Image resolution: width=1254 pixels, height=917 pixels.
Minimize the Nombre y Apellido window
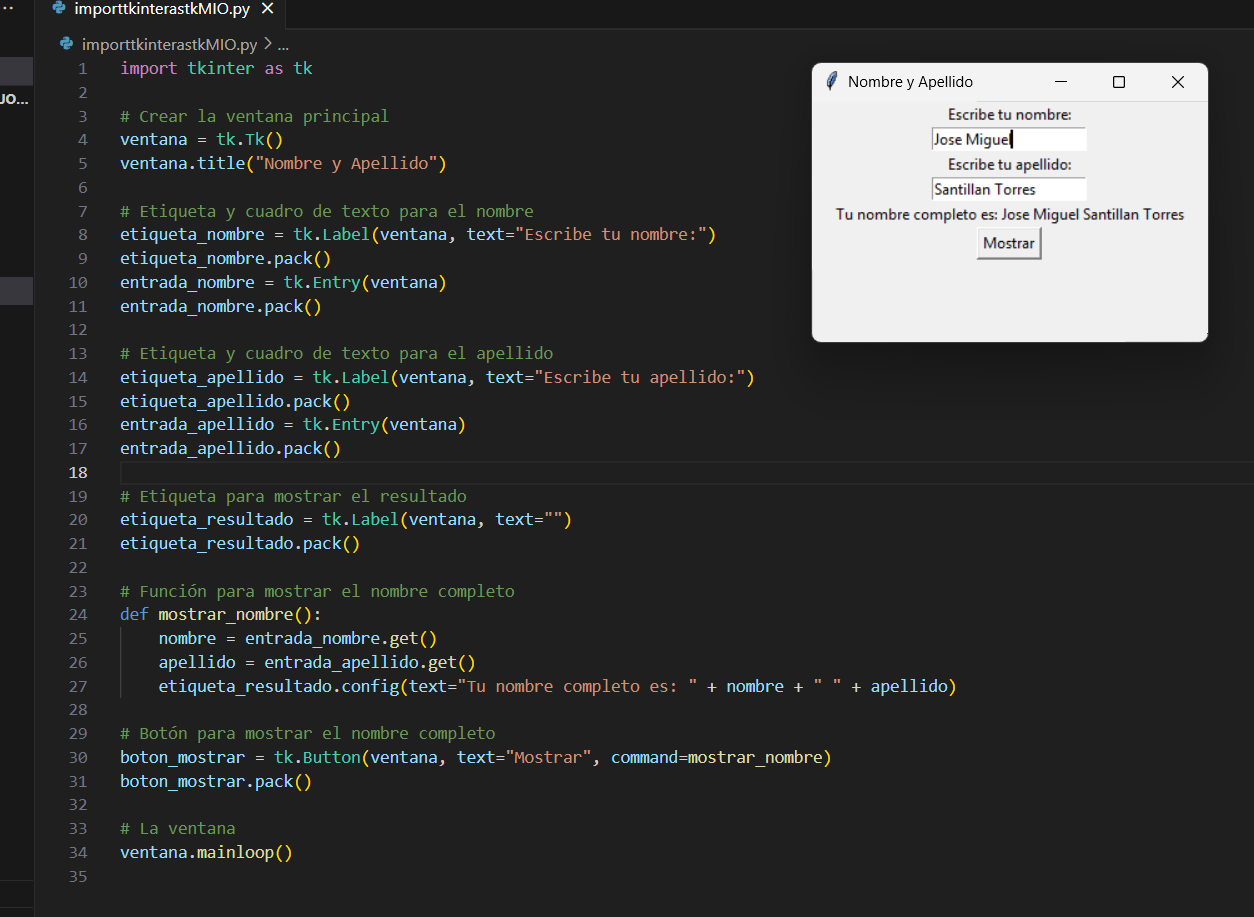[1061, 82]
